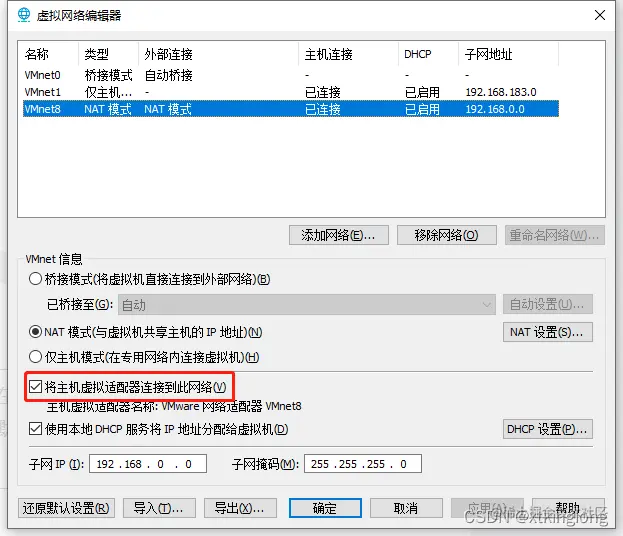Click the Virtual Network Editor globe icon
The image size is (623, 536).
[24, 15]
